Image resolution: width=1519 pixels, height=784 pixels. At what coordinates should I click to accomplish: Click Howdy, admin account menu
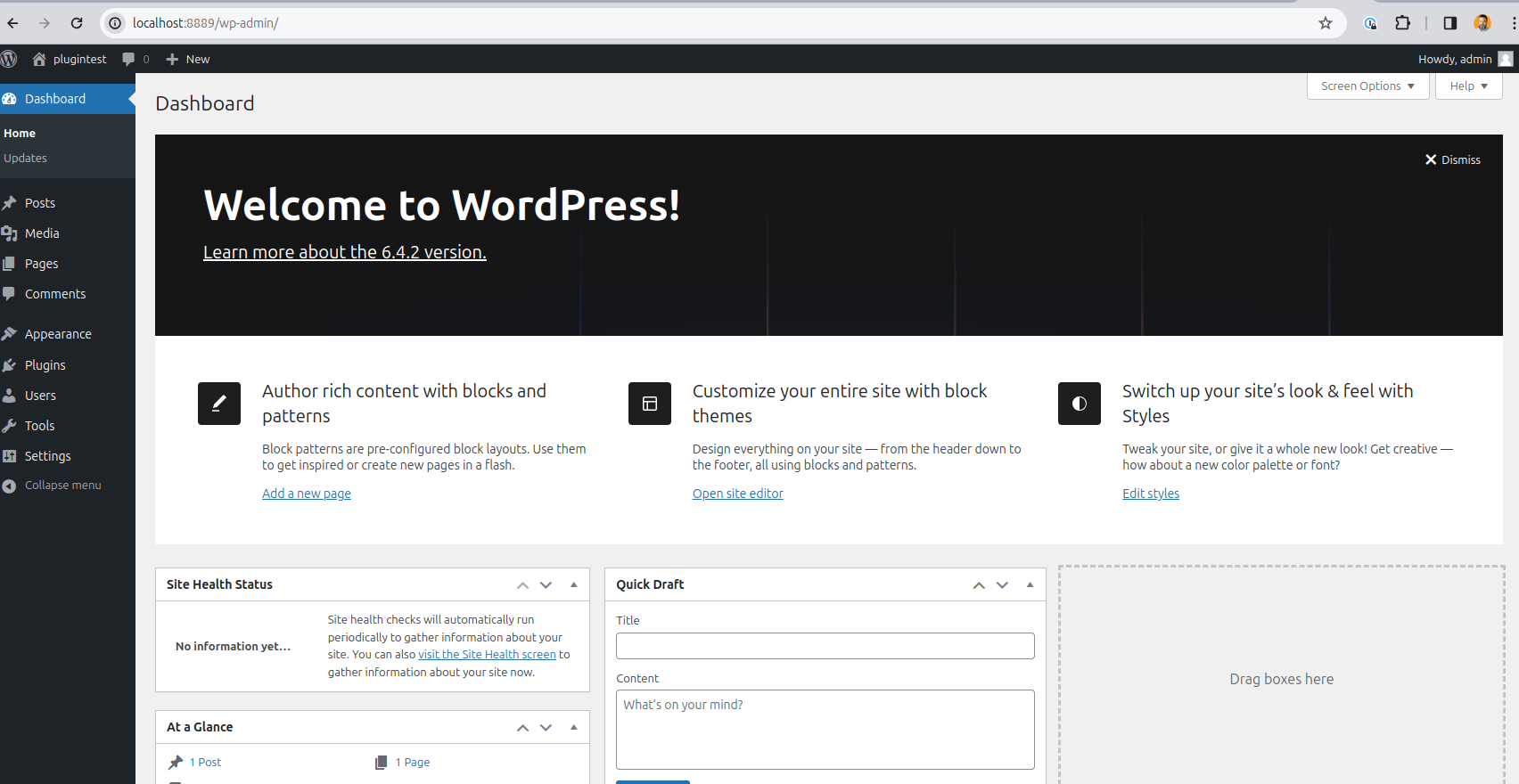coord(1466,59)
